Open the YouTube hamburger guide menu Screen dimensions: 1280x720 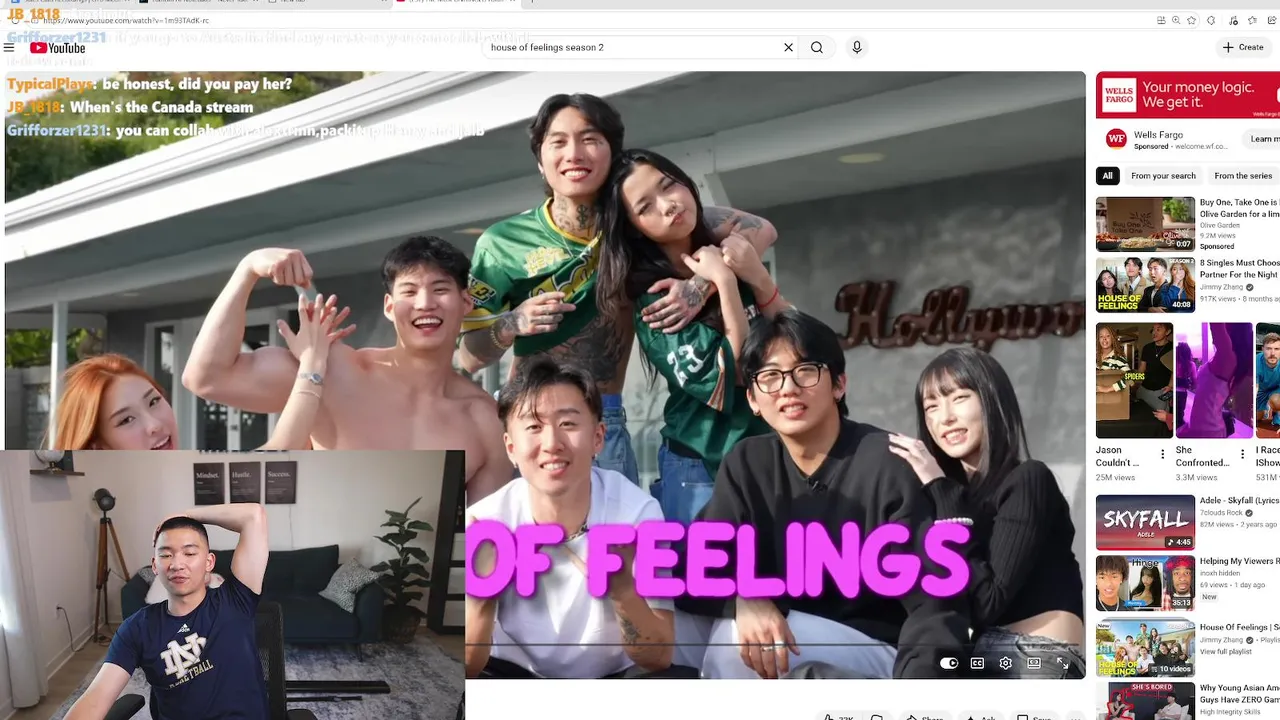[x=9, y=47]
